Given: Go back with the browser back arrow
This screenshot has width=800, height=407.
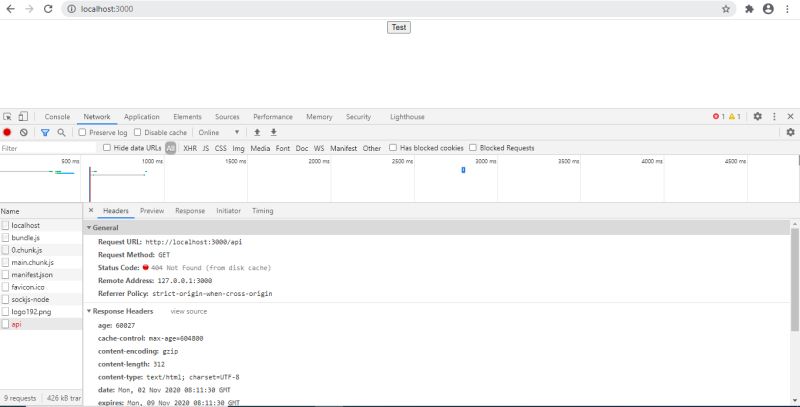Looking at the screenshot, I should coord(10,9).
